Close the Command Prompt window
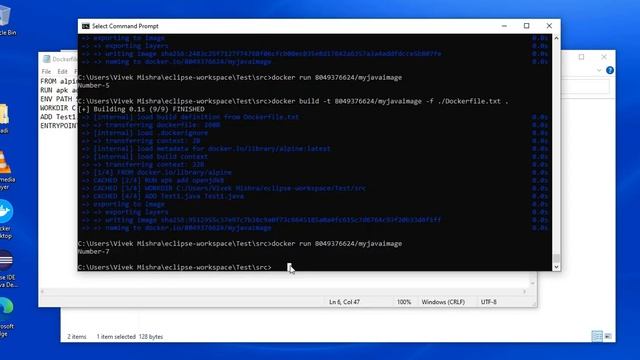The image size is (640, 360). click(x=549, y=26)
